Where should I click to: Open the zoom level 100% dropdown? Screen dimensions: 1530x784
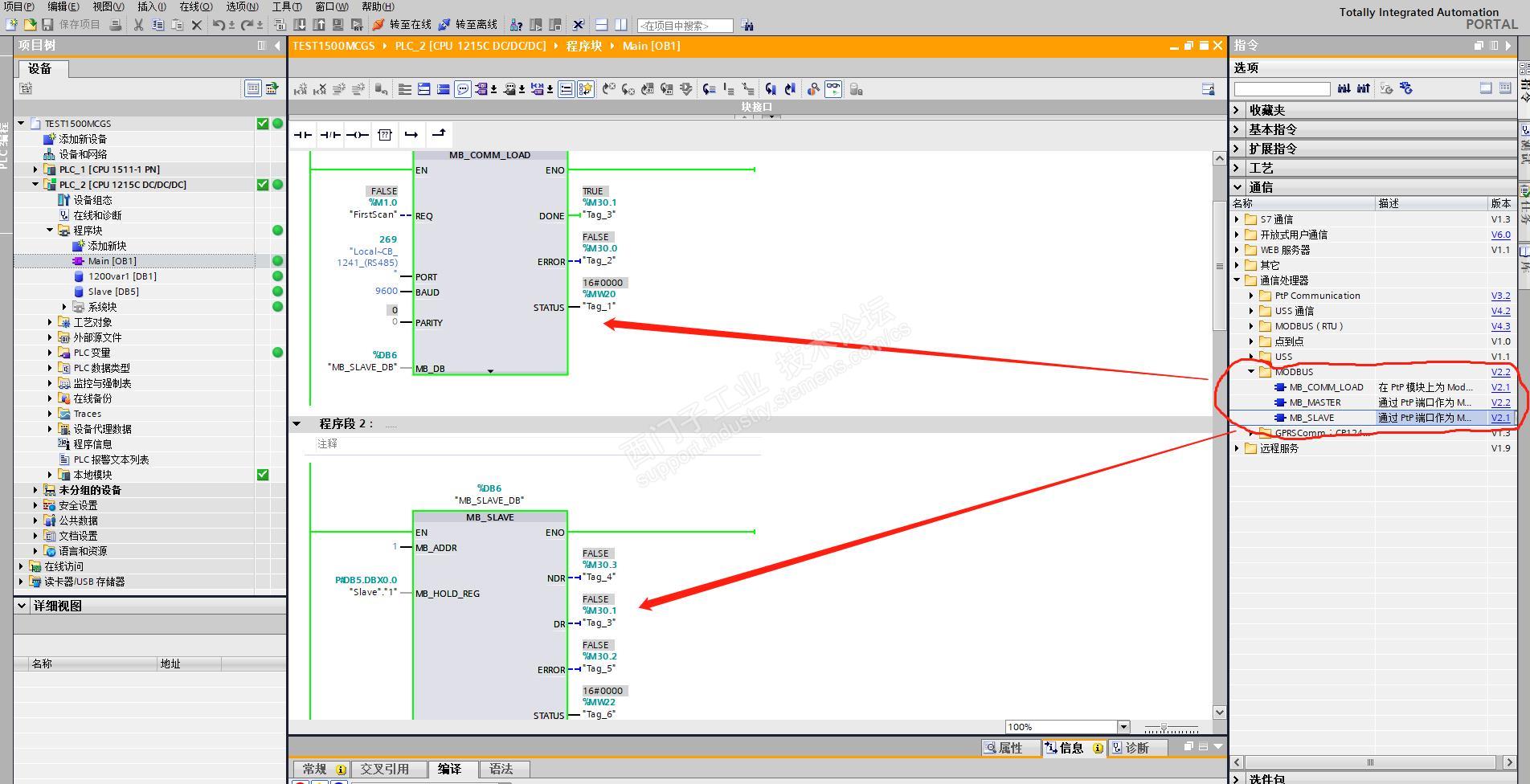click(1123, 727)
